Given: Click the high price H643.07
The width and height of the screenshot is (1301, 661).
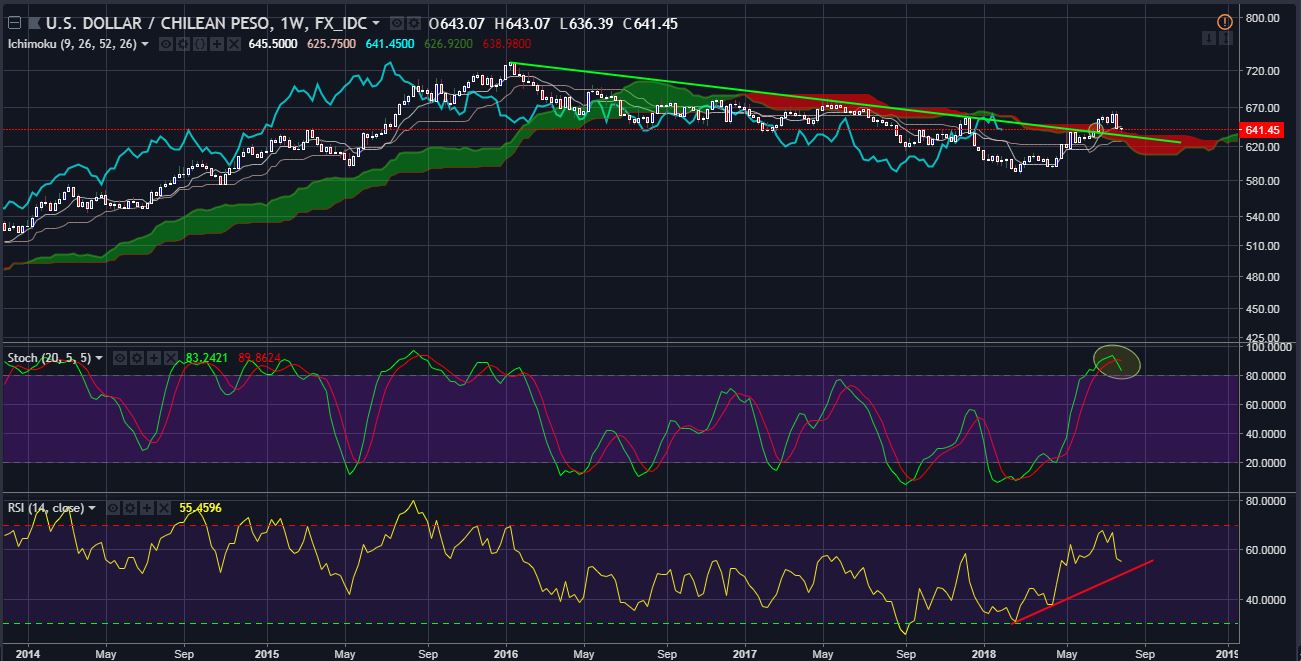Looking at the screenshot, I should tap(522, 23).
